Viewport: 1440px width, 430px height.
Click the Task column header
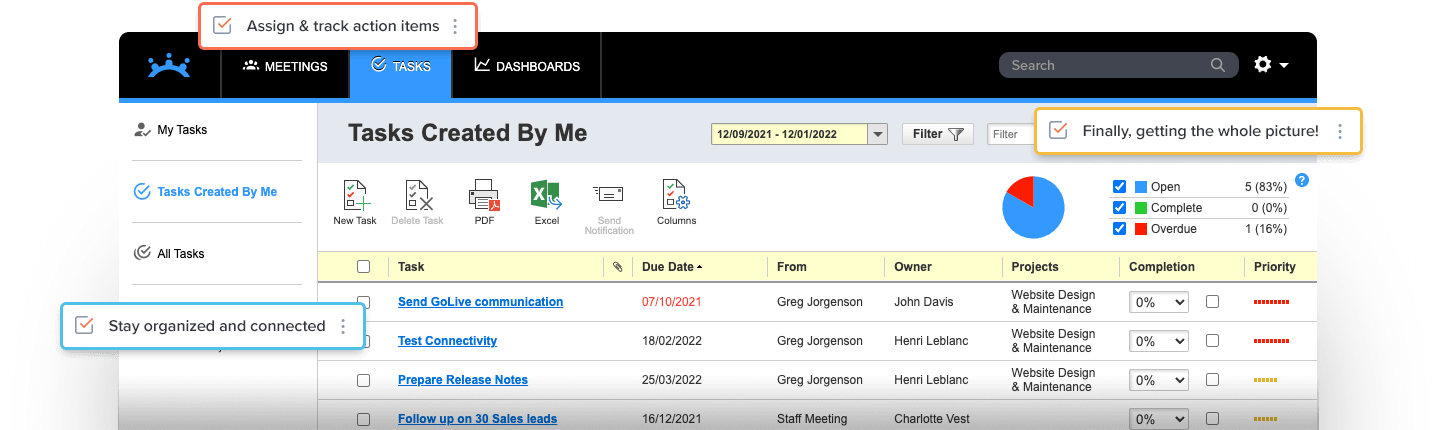point(411,267)
